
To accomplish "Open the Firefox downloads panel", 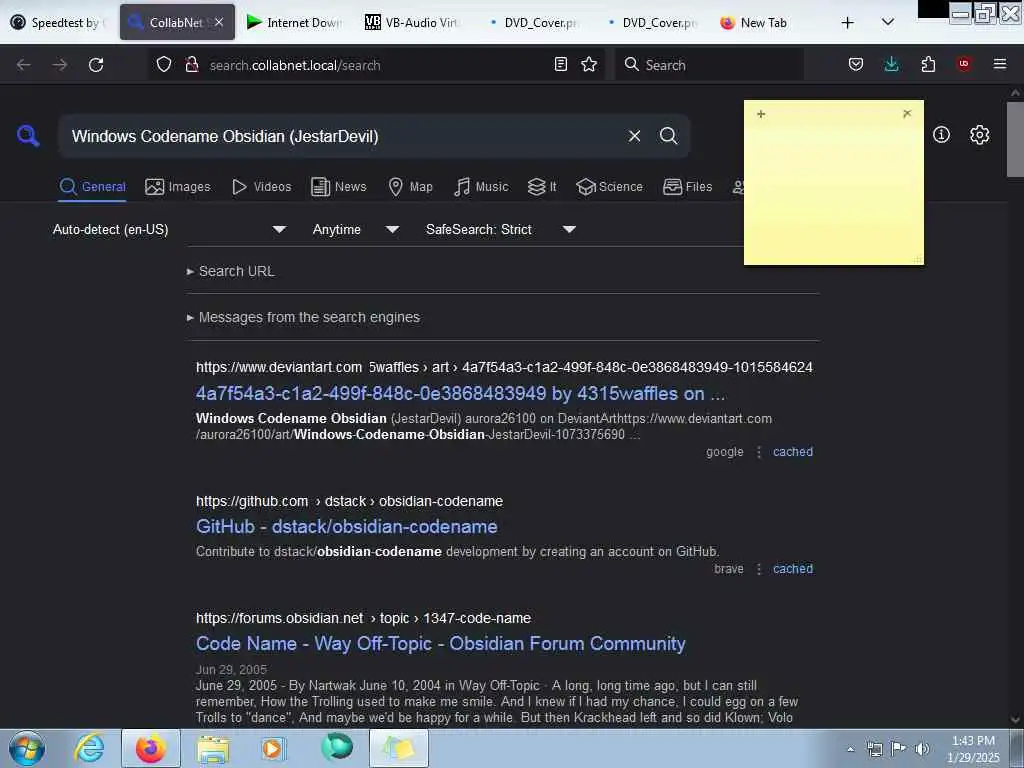I will click(x=891, y=64).
